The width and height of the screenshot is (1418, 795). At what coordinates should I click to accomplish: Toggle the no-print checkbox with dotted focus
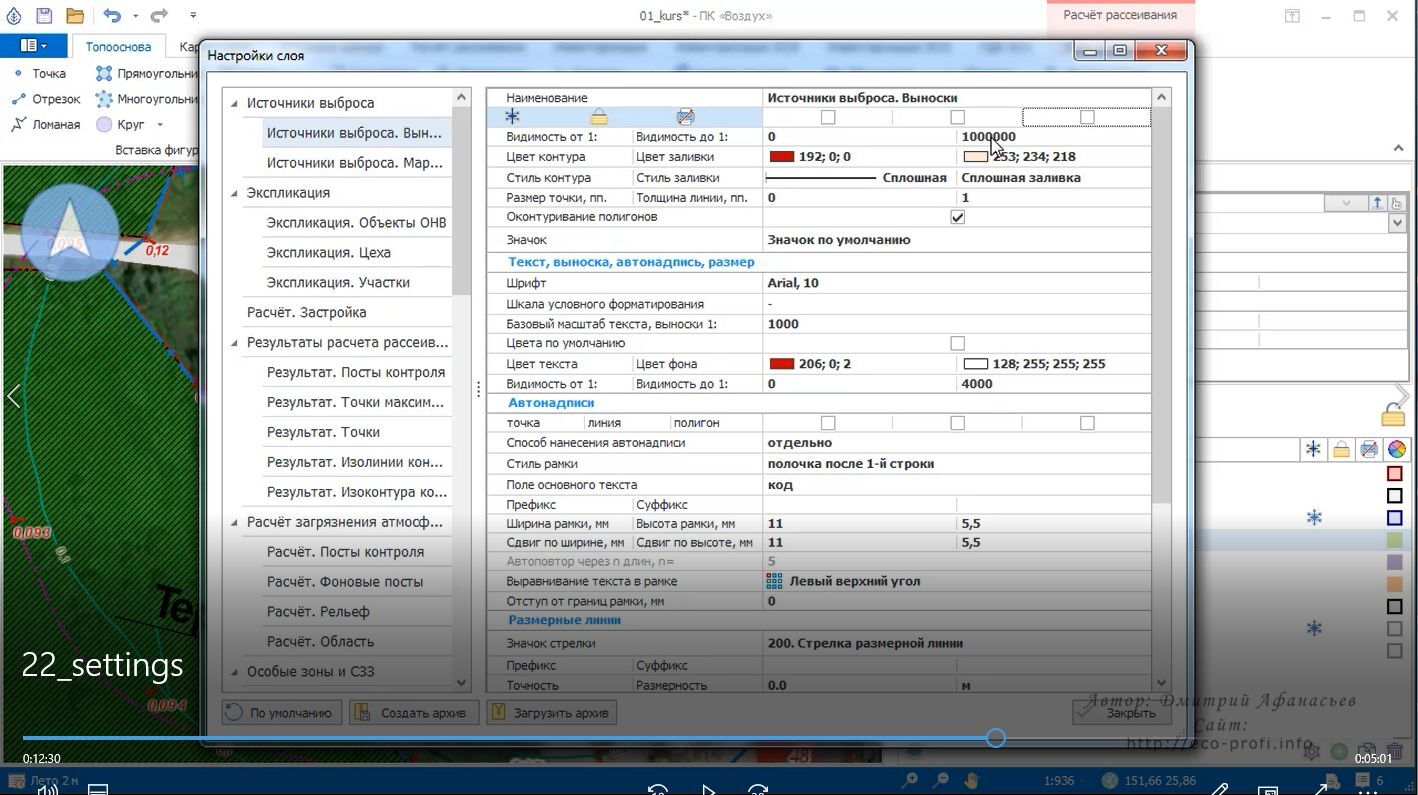tap(1087, 117)
